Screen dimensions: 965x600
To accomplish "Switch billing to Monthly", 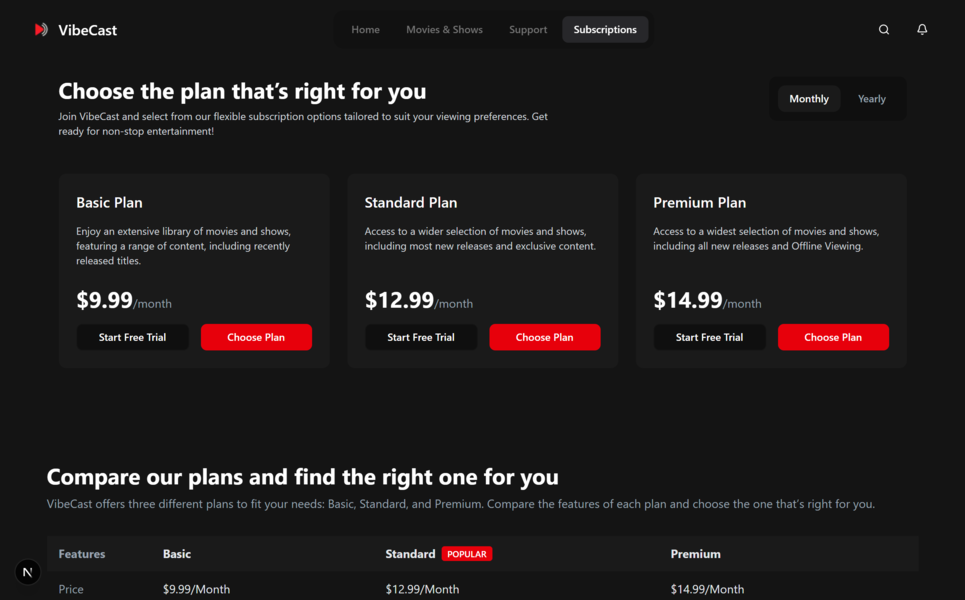I will coord(809,99).
